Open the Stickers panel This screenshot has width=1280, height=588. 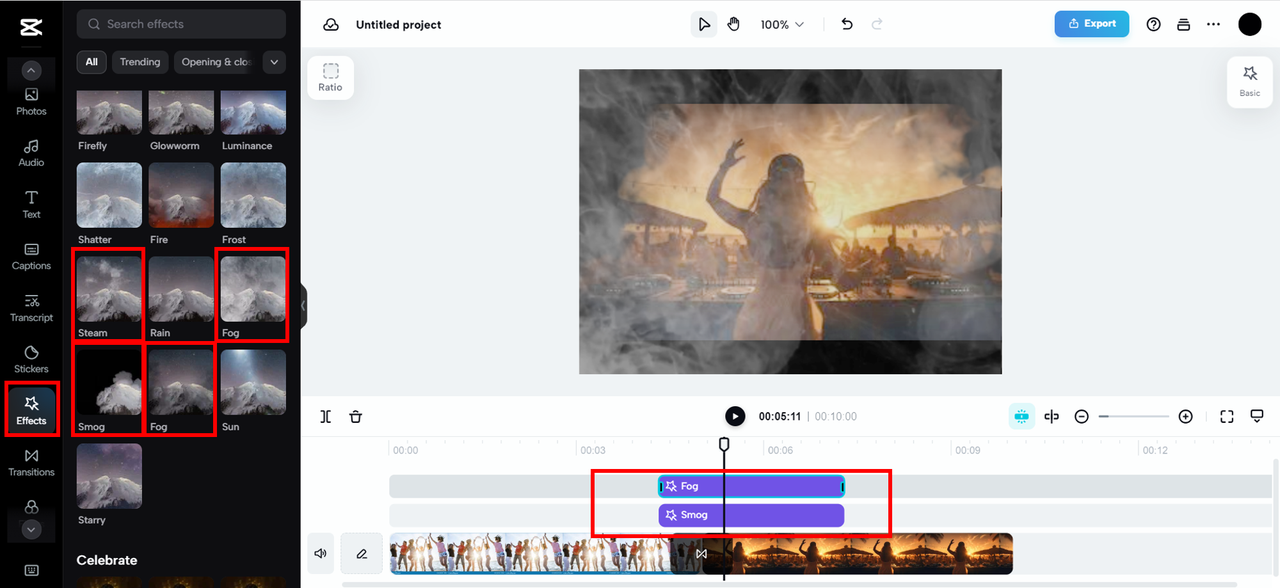(30, 361)
